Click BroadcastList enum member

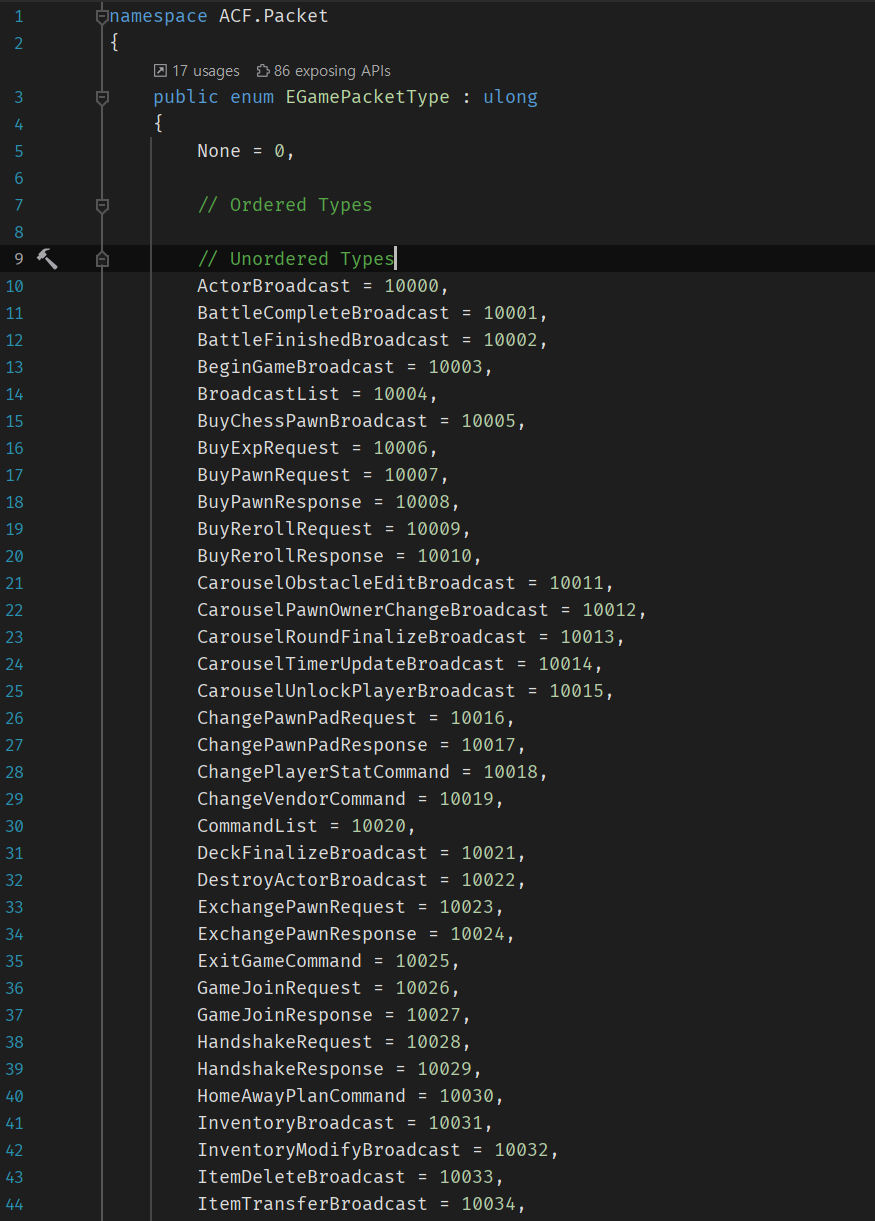tap(268, 394)
